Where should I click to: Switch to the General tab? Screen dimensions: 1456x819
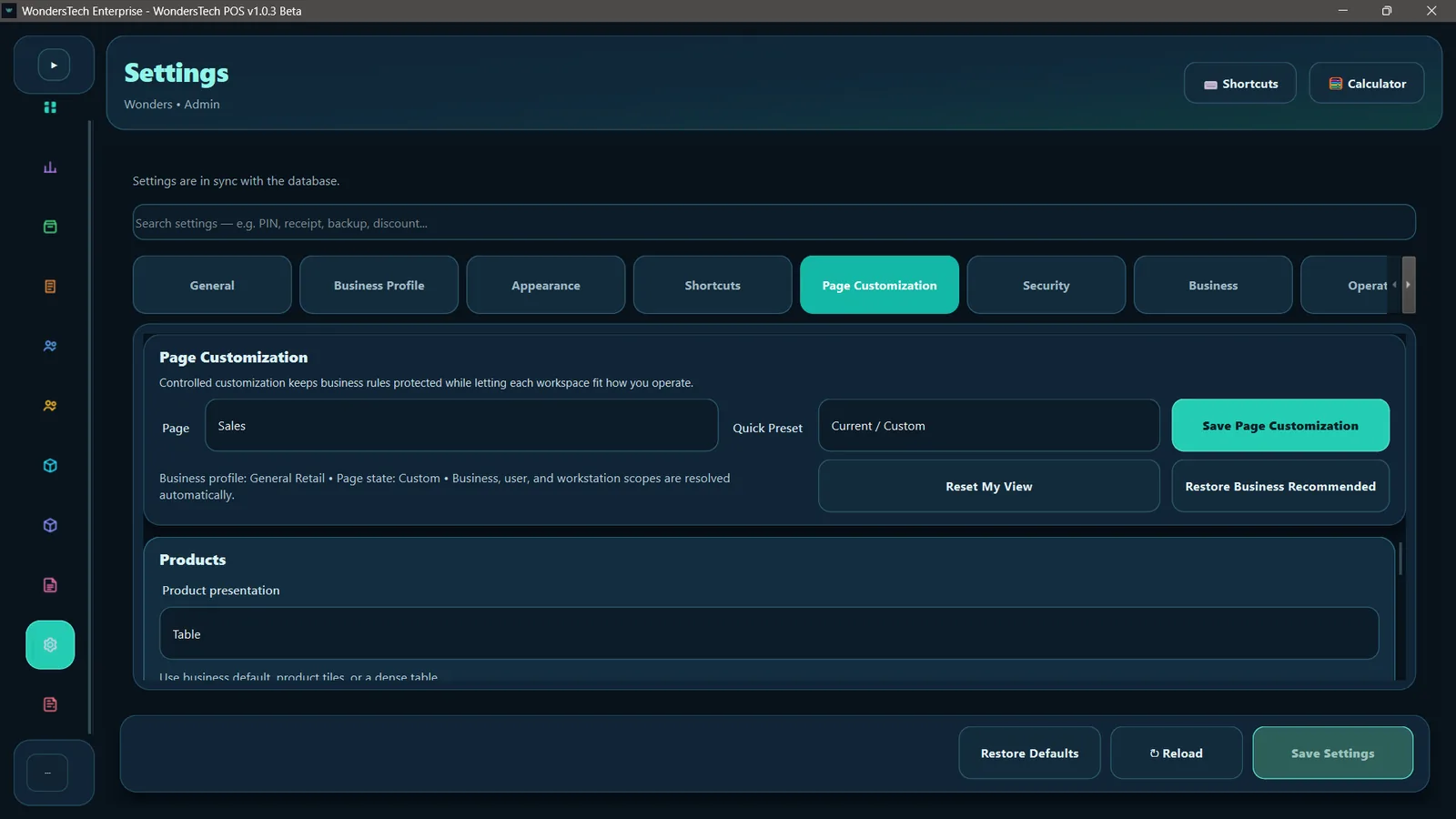(212, 285)
